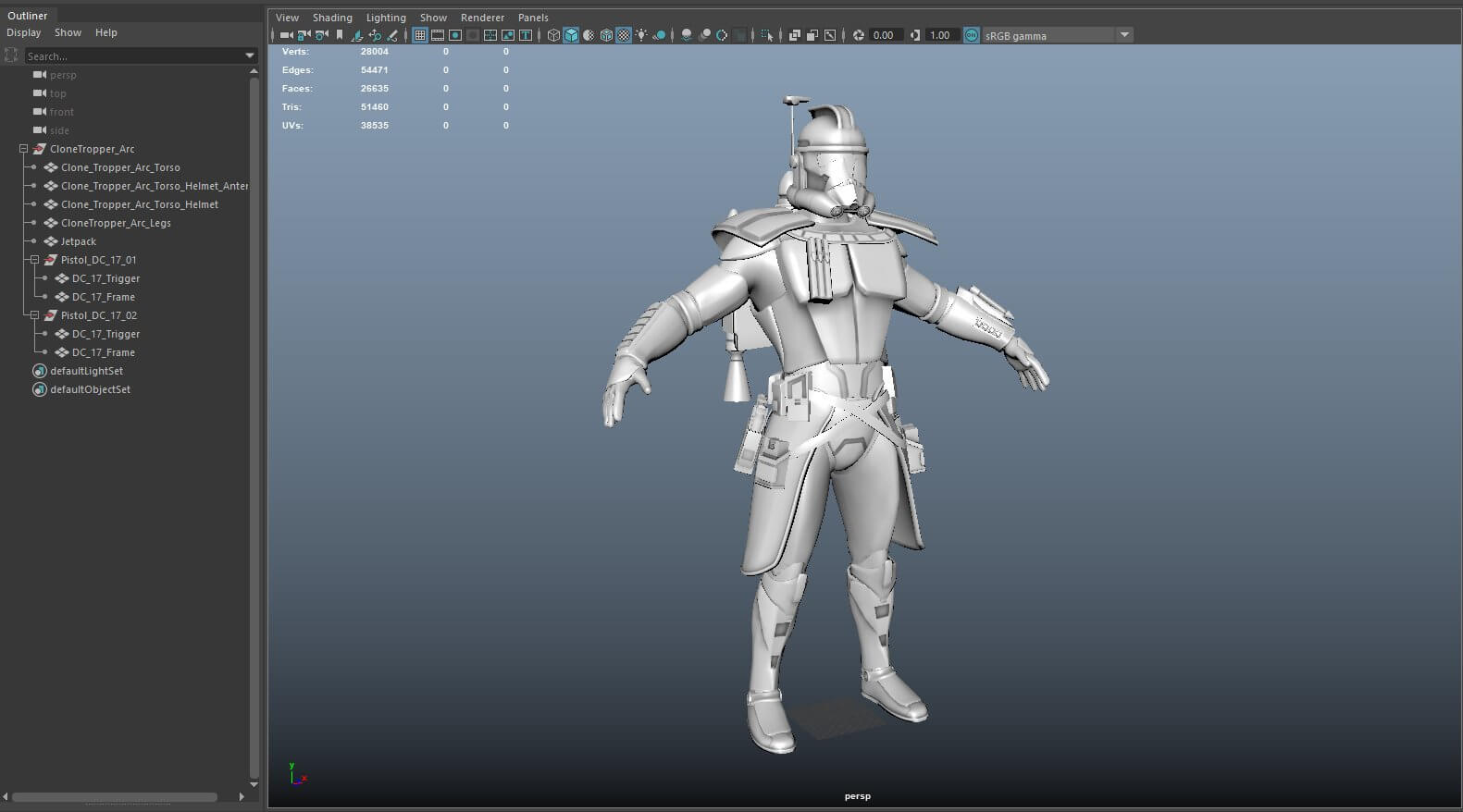Click the X-Ray display icon
Viewport: 1463px width, 812px height.
tap(794, 35)
